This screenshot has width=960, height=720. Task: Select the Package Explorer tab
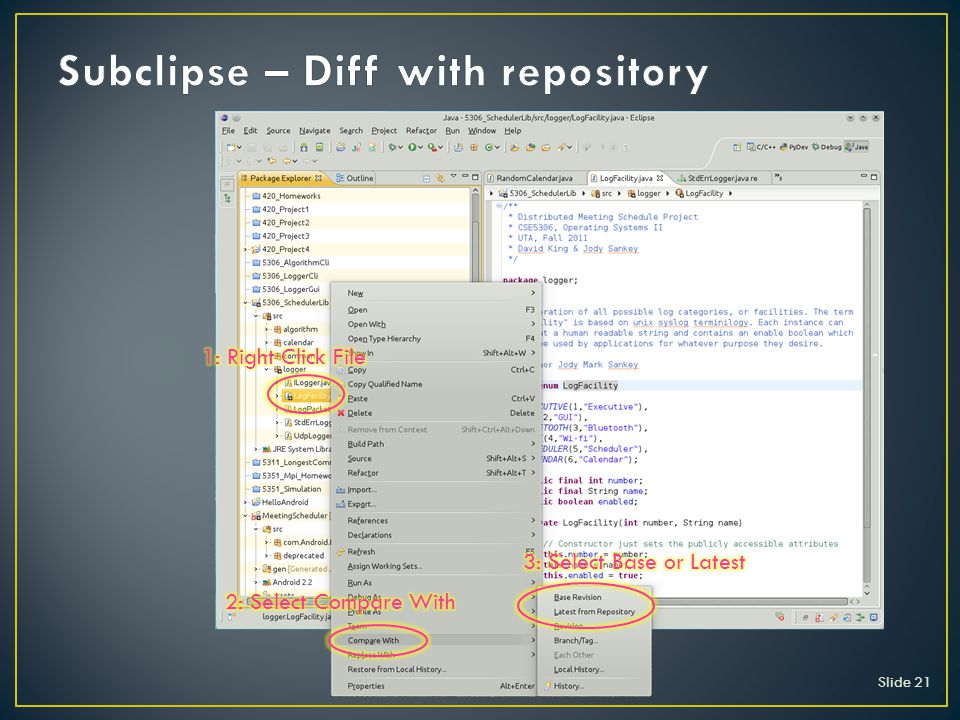click(280, 178)
